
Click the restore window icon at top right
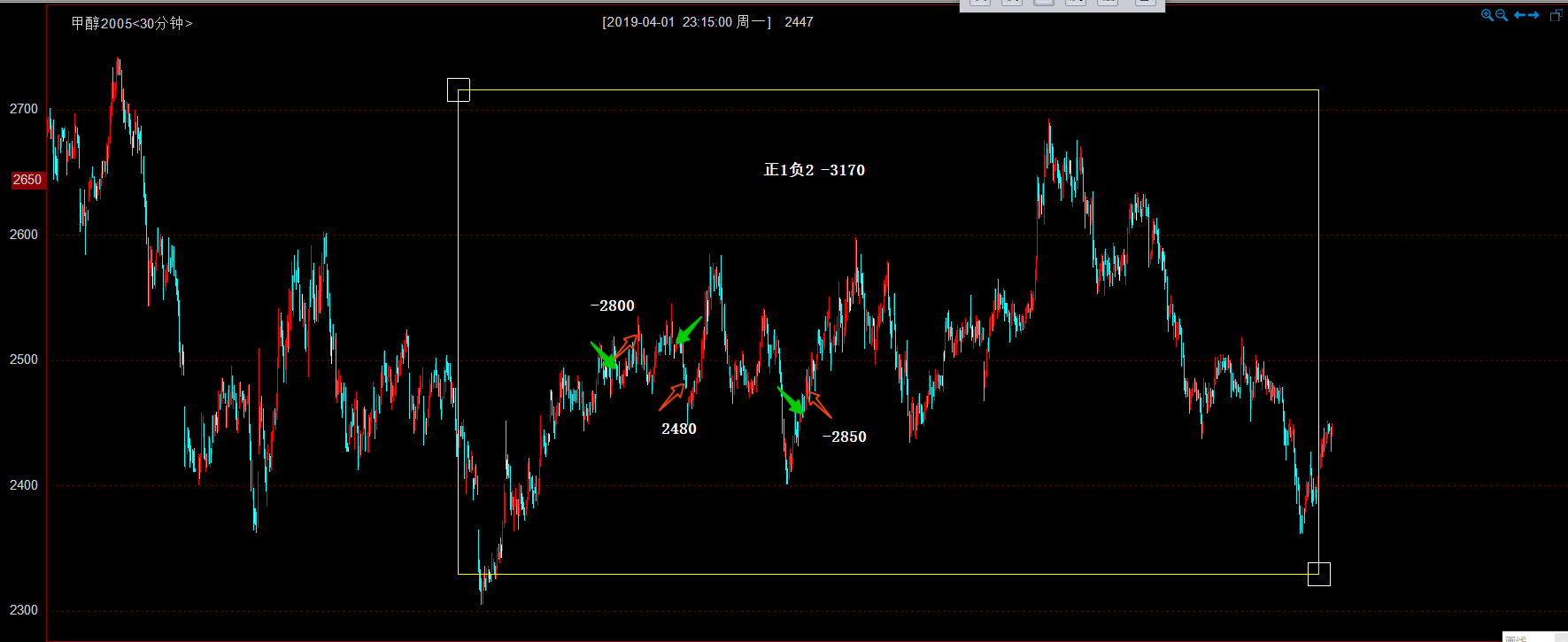[x=1556, y=15]
